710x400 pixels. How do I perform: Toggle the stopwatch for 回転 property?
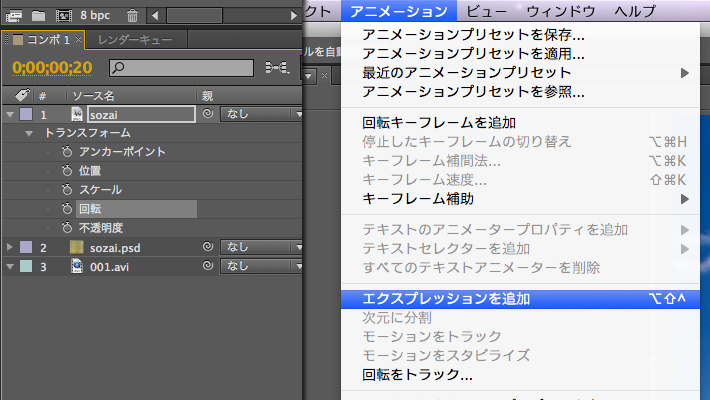(66, 209)
